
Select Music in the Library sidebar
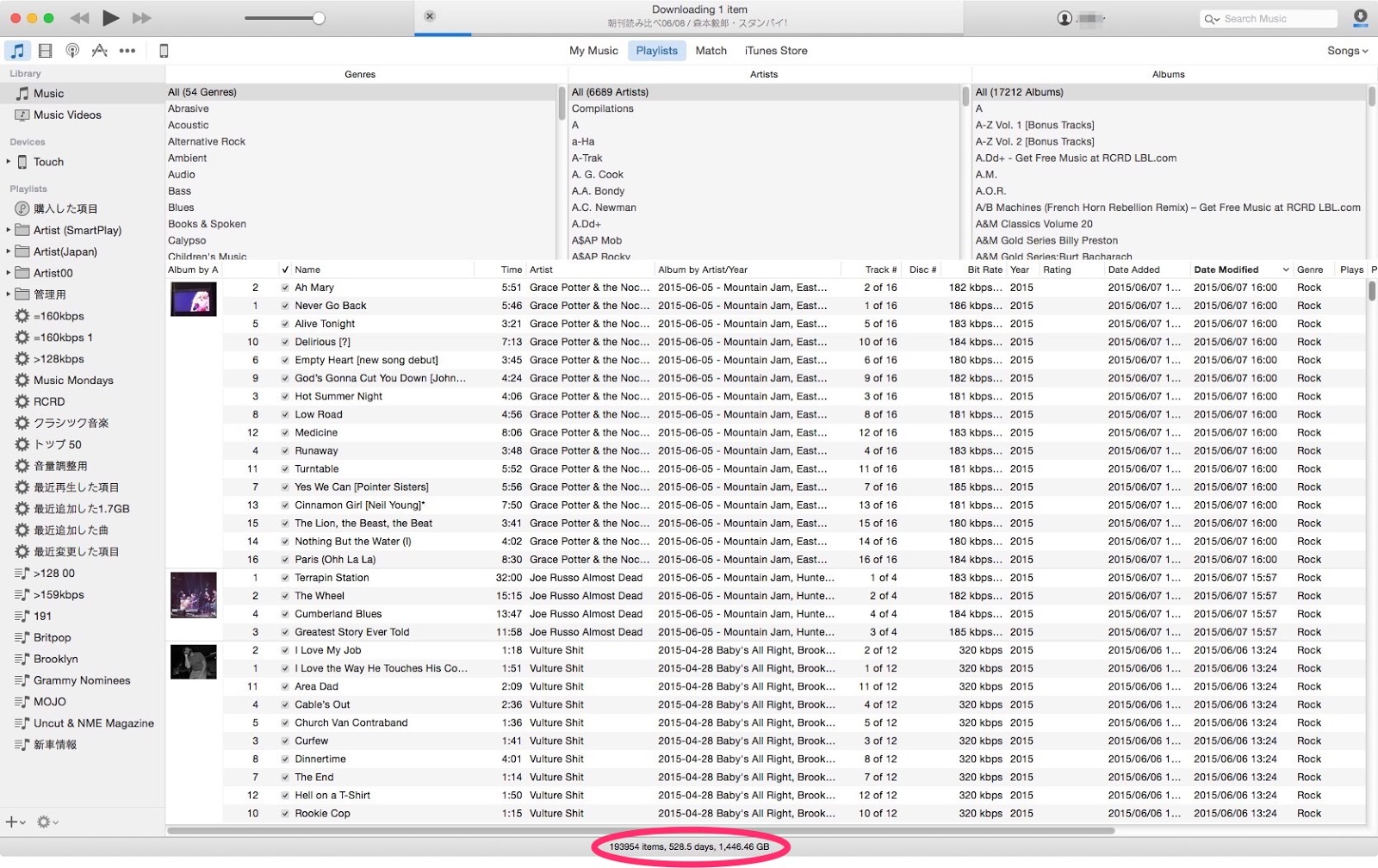click(48, 93)
